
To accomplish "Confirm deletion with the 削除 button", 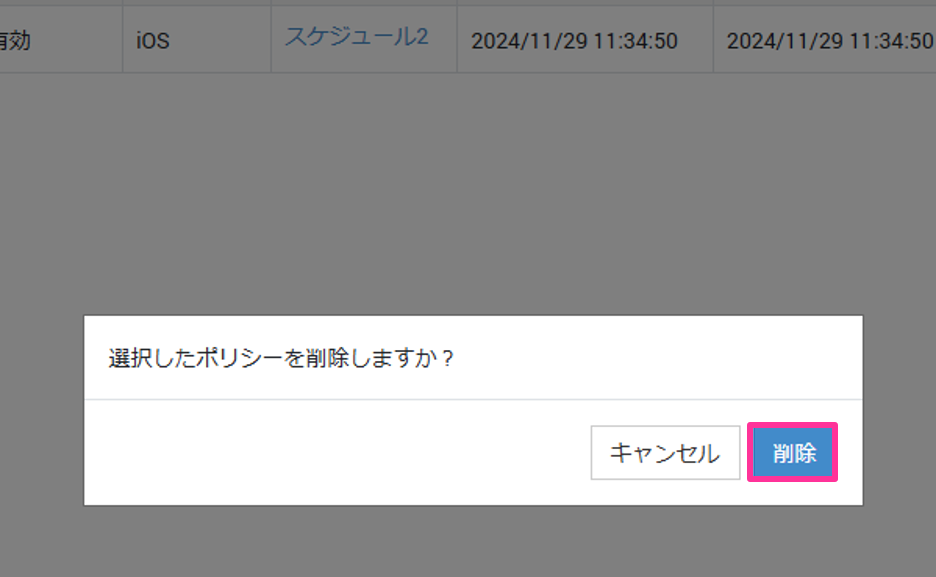I will pyautogui.click(x=793, y=452).
